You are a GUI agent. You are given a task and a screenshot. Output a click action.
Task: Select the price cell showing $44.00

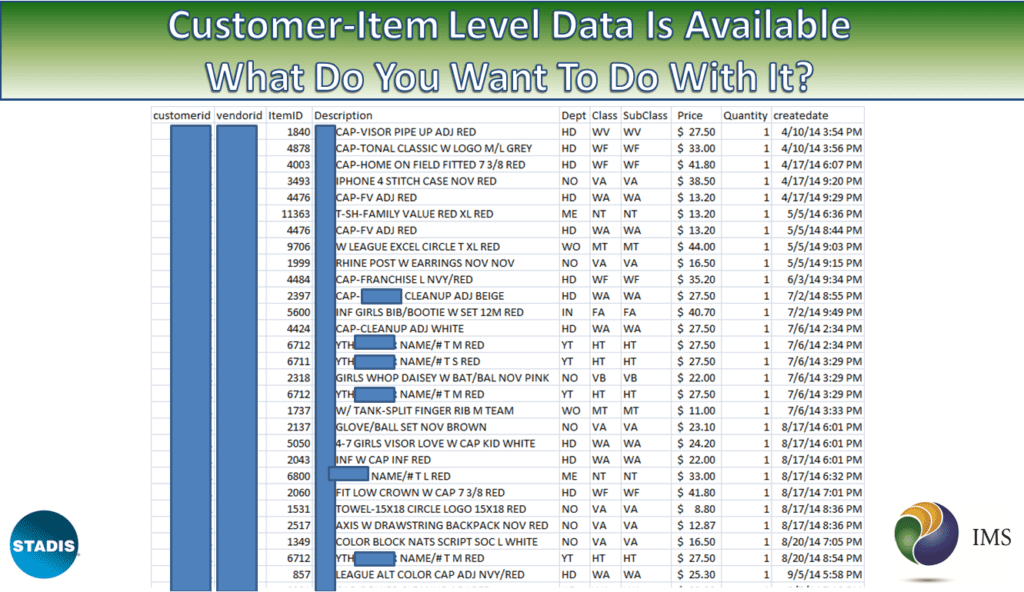pyautogui.click(x=696, y=247)
